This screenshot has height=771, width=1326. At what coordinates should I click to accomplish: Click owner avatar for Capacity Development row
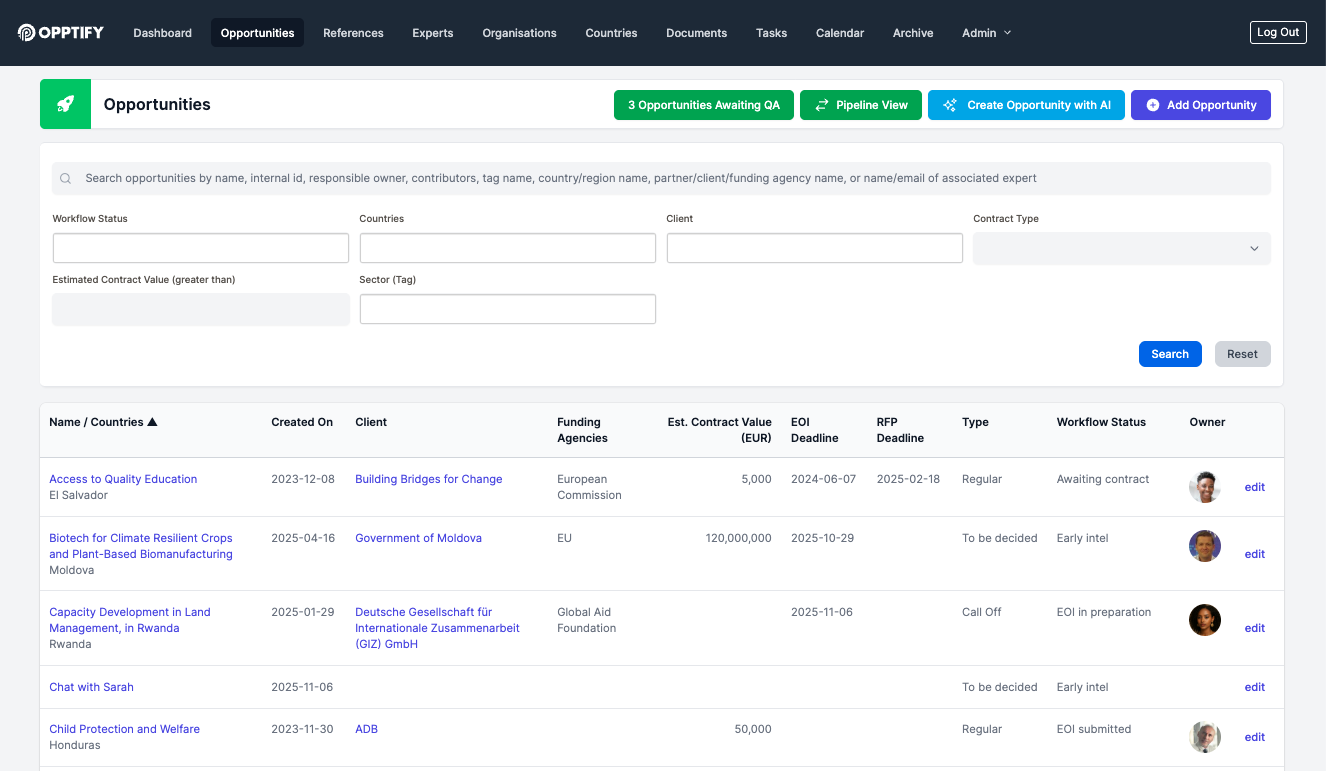pos(1204,620)
